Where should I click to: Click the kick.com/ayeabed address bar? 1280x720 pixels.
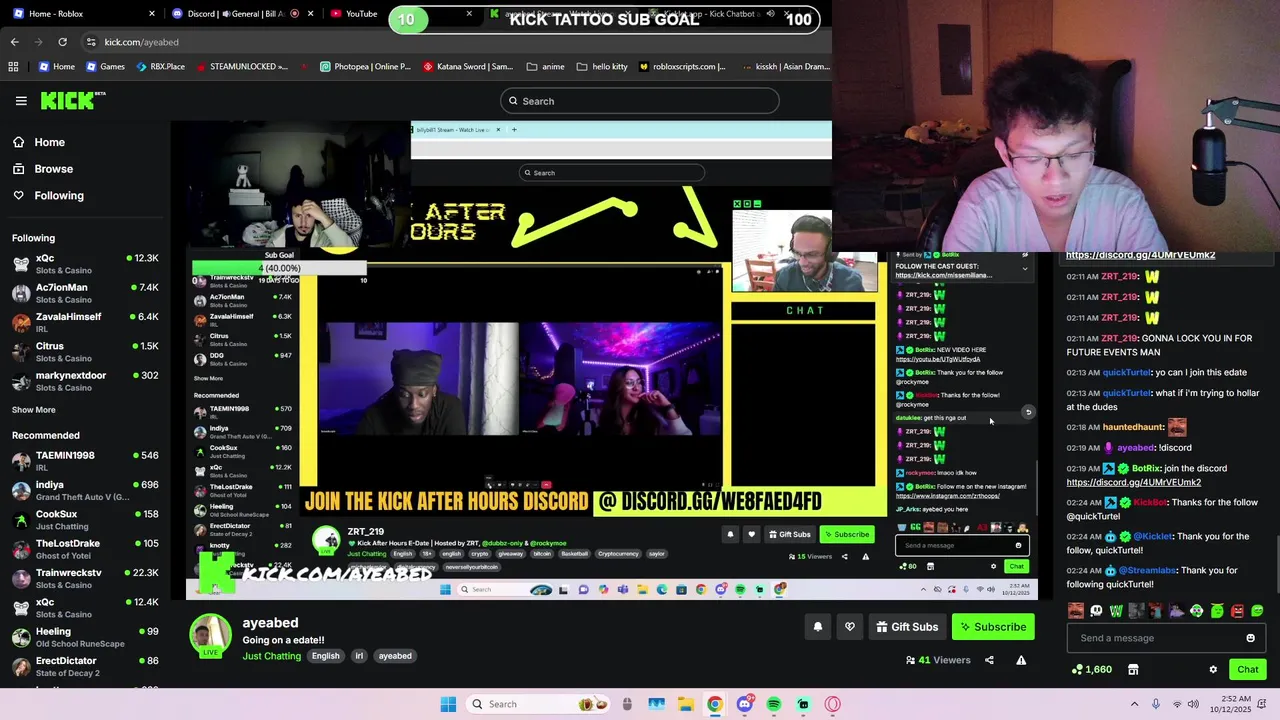141,42
